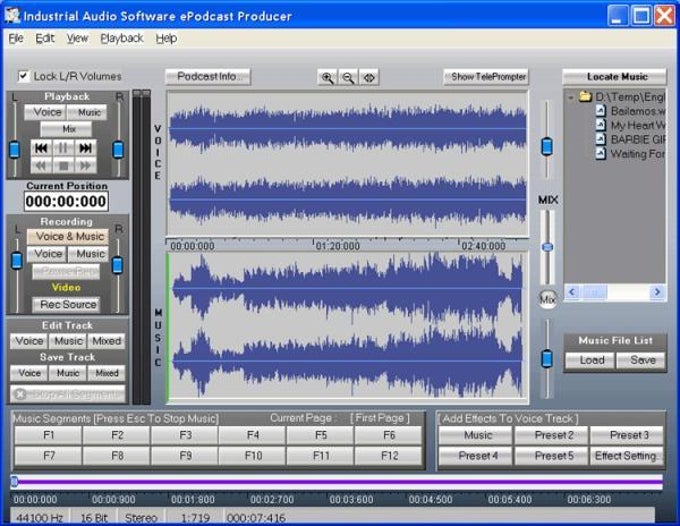Viewport: 680px width, 526px height.
Task: Collapse the D:\Temp folder tree node
Action: 571,97
